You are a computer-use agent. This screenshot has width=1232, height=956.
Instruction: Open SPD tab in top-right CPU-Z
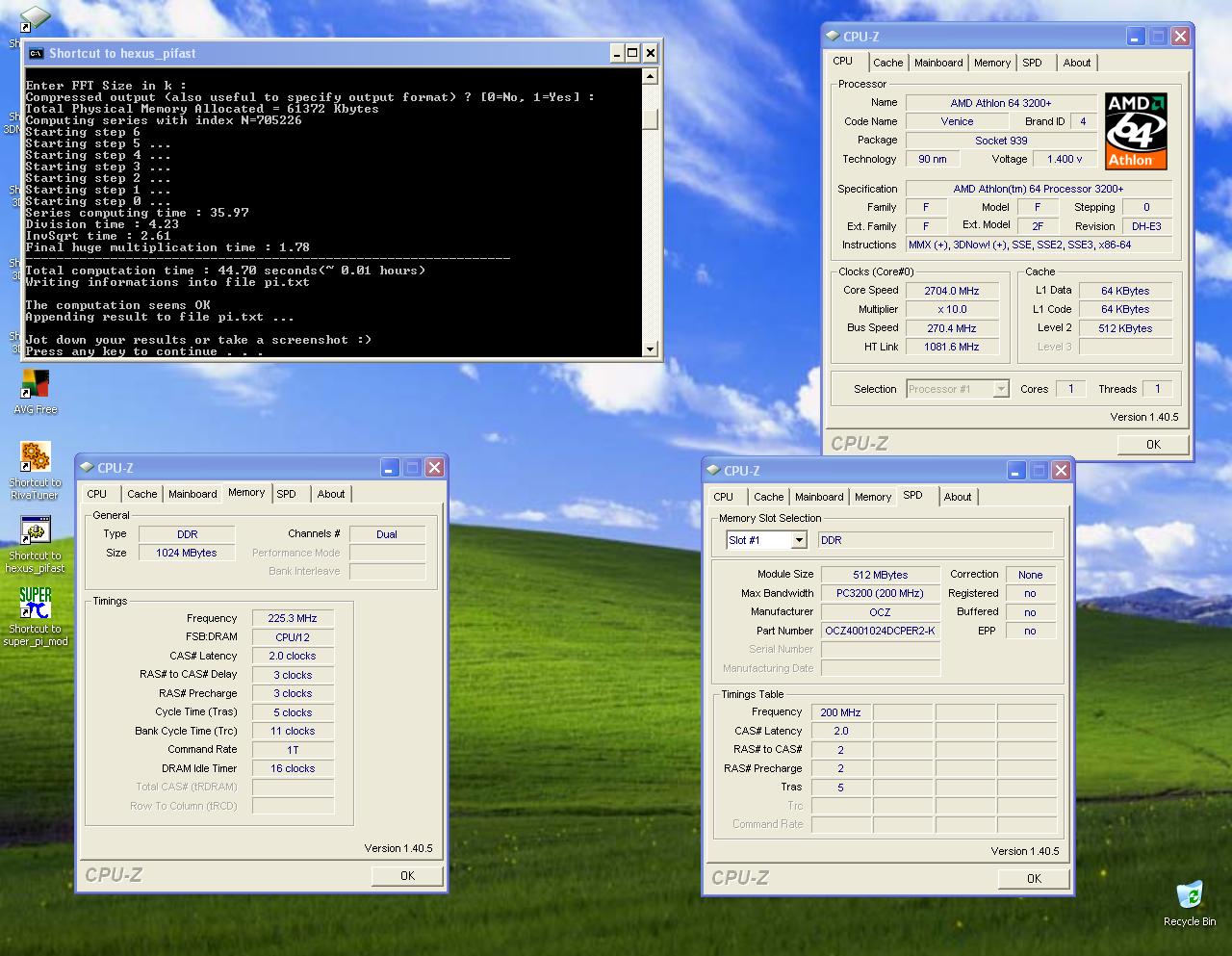coord(1032,63)
